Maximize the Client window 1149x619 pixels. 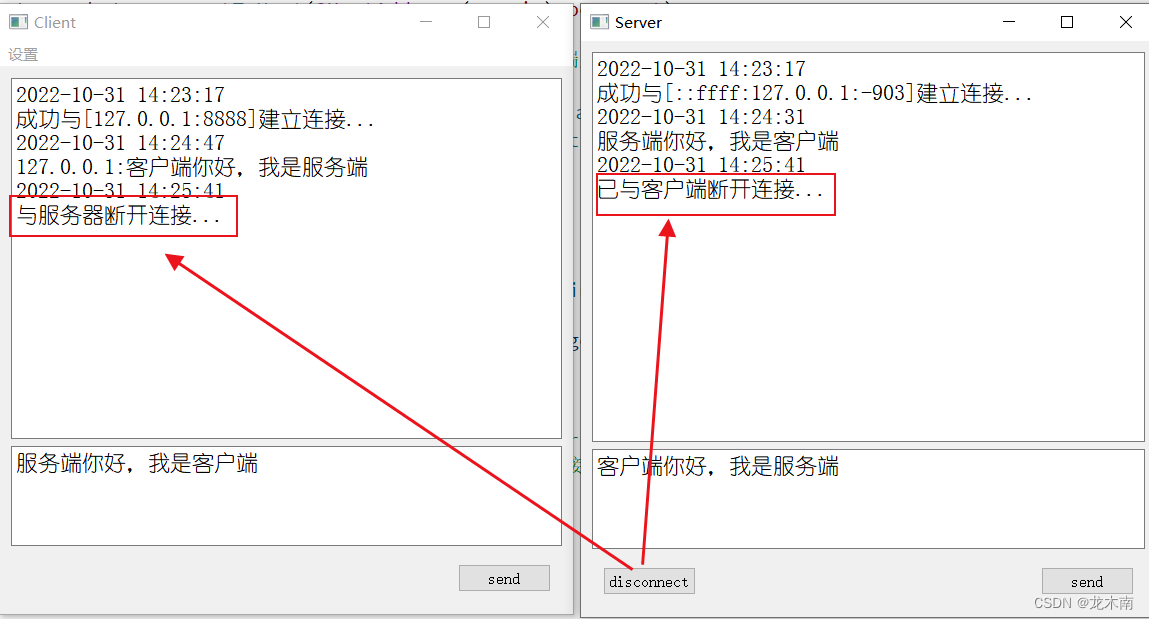pos(484,22)
